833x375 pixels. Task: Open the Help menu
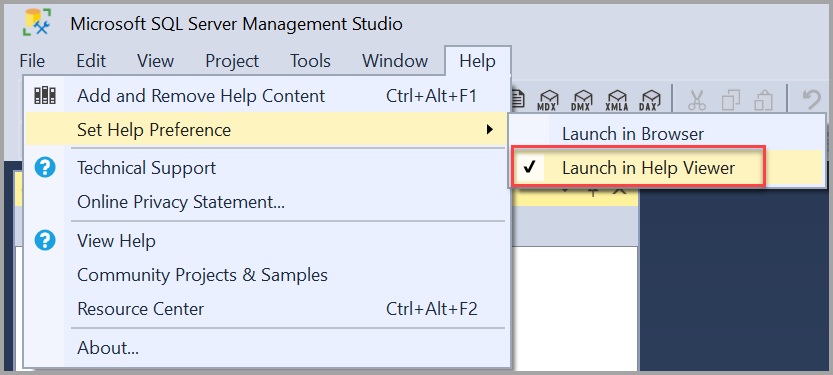click(478, 61)
